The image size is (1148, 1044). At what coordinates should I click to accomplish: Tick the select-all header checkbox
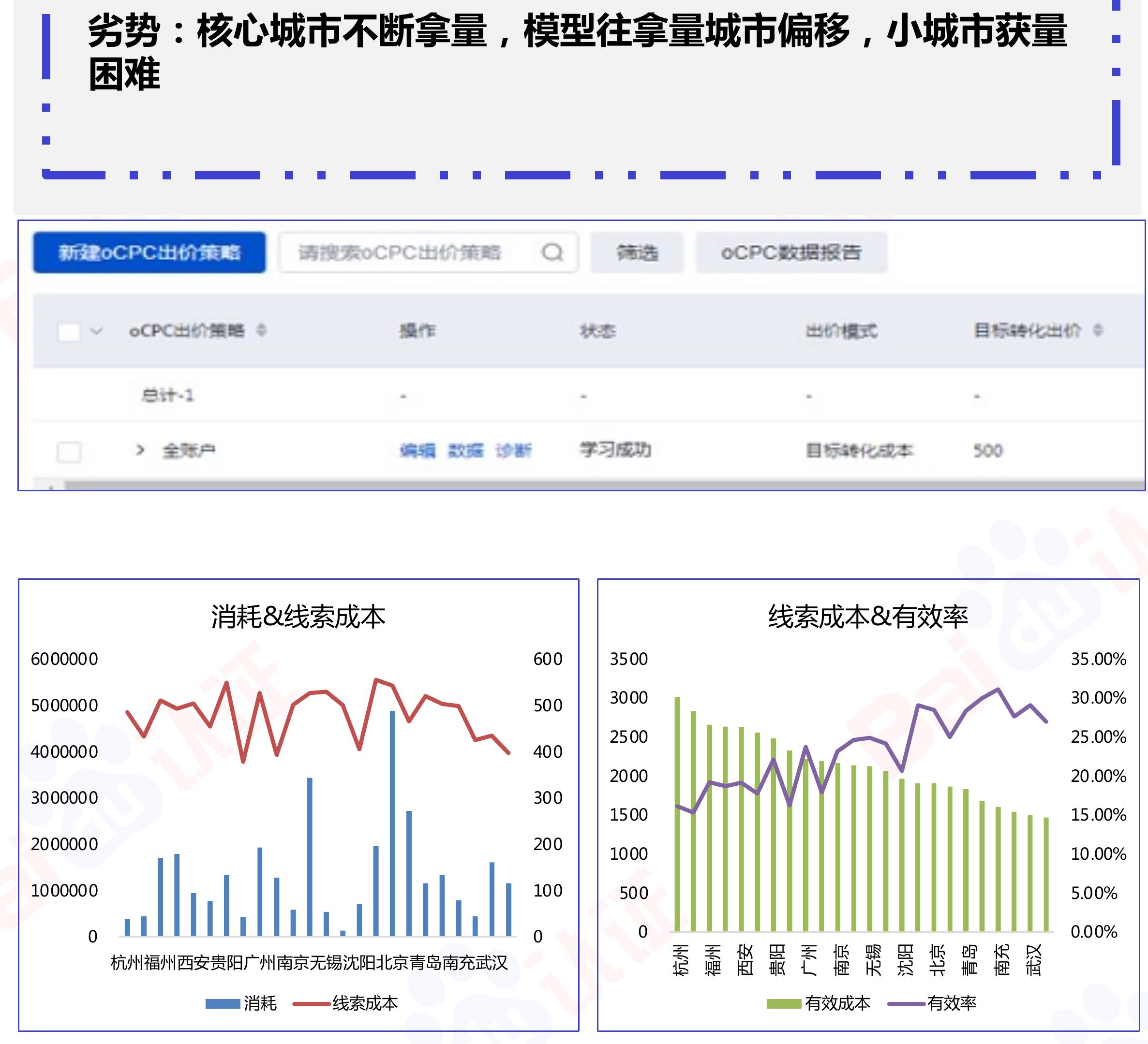click(70, 331)
